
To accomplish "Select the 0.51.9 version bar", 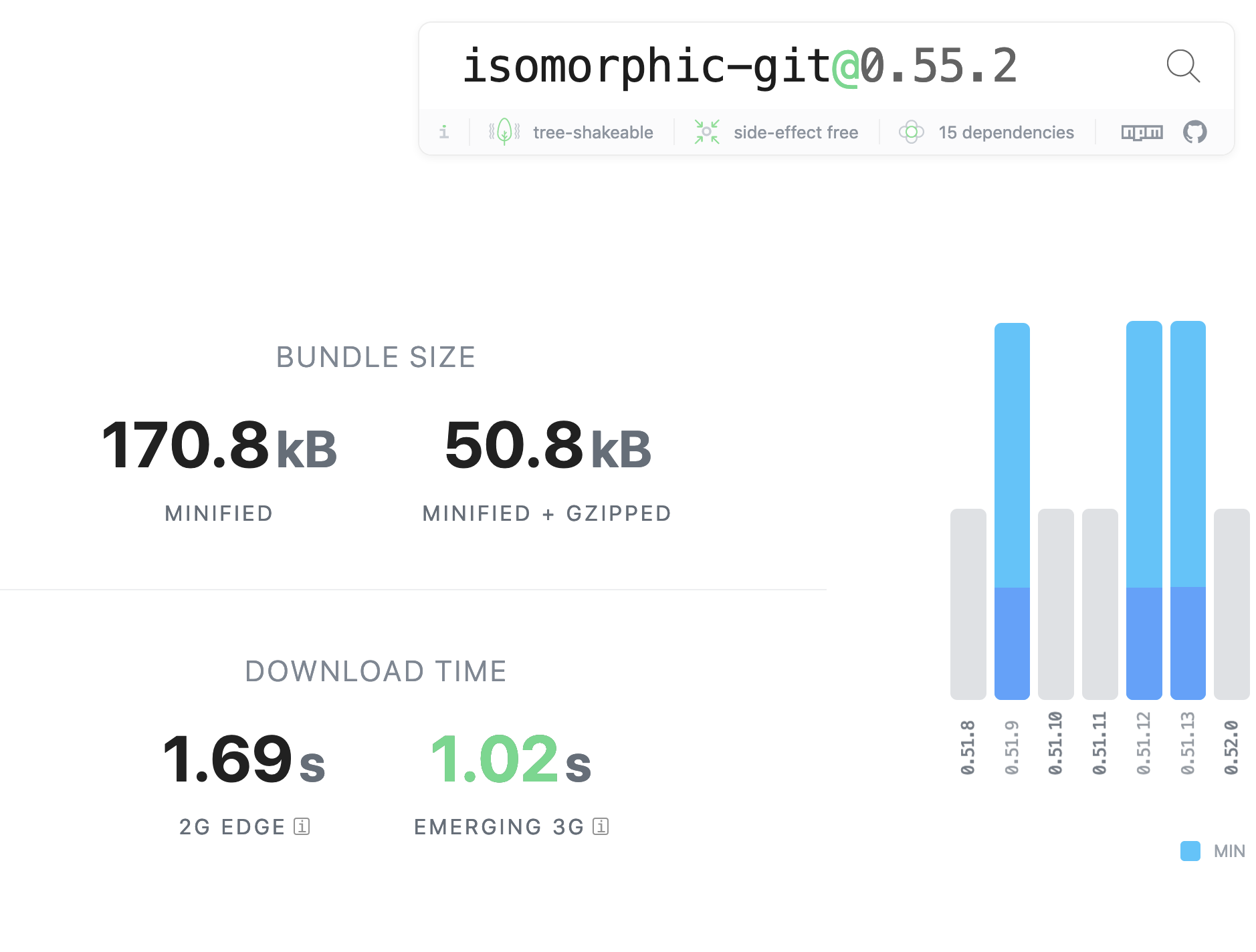I will tap(1012, 511).
